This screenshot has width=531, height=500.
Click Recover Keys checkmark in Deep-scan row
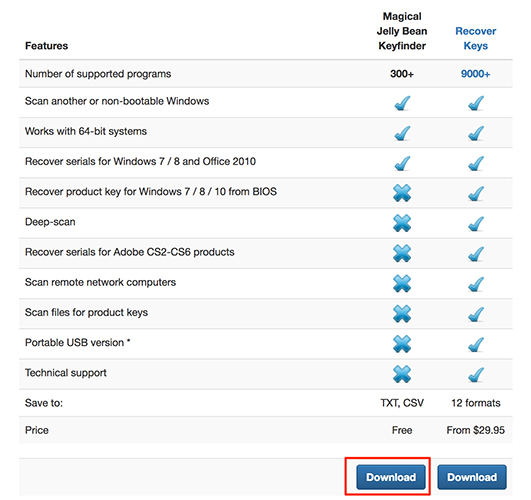[476, 224]
